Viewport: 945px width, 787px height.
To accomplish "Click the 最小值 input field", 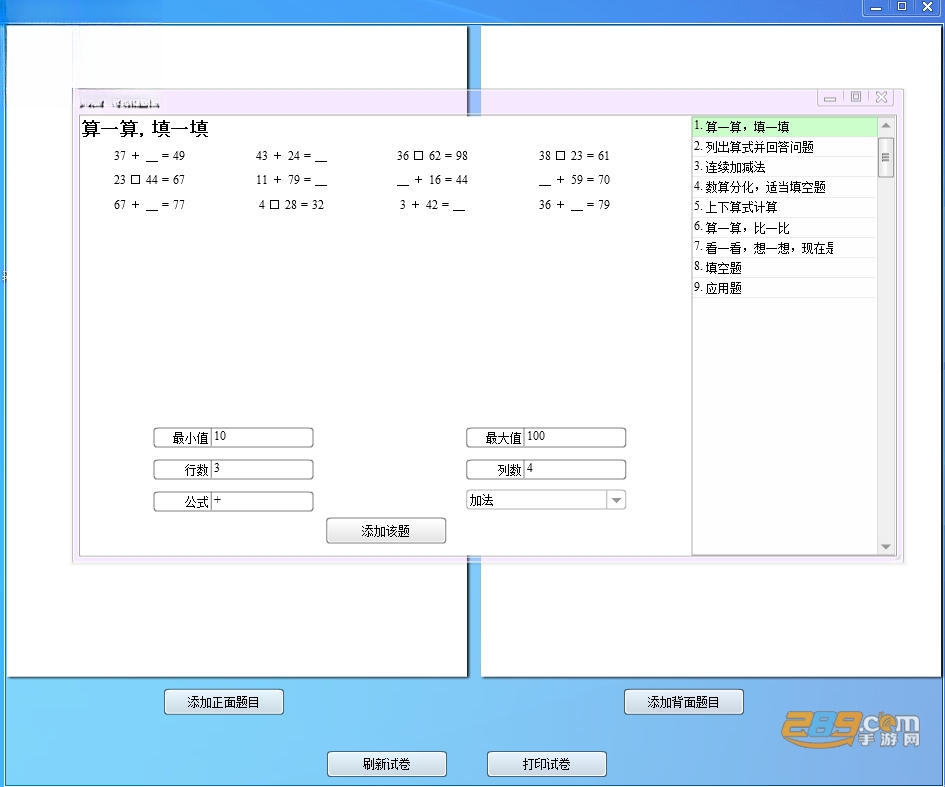I will (262, 437).
